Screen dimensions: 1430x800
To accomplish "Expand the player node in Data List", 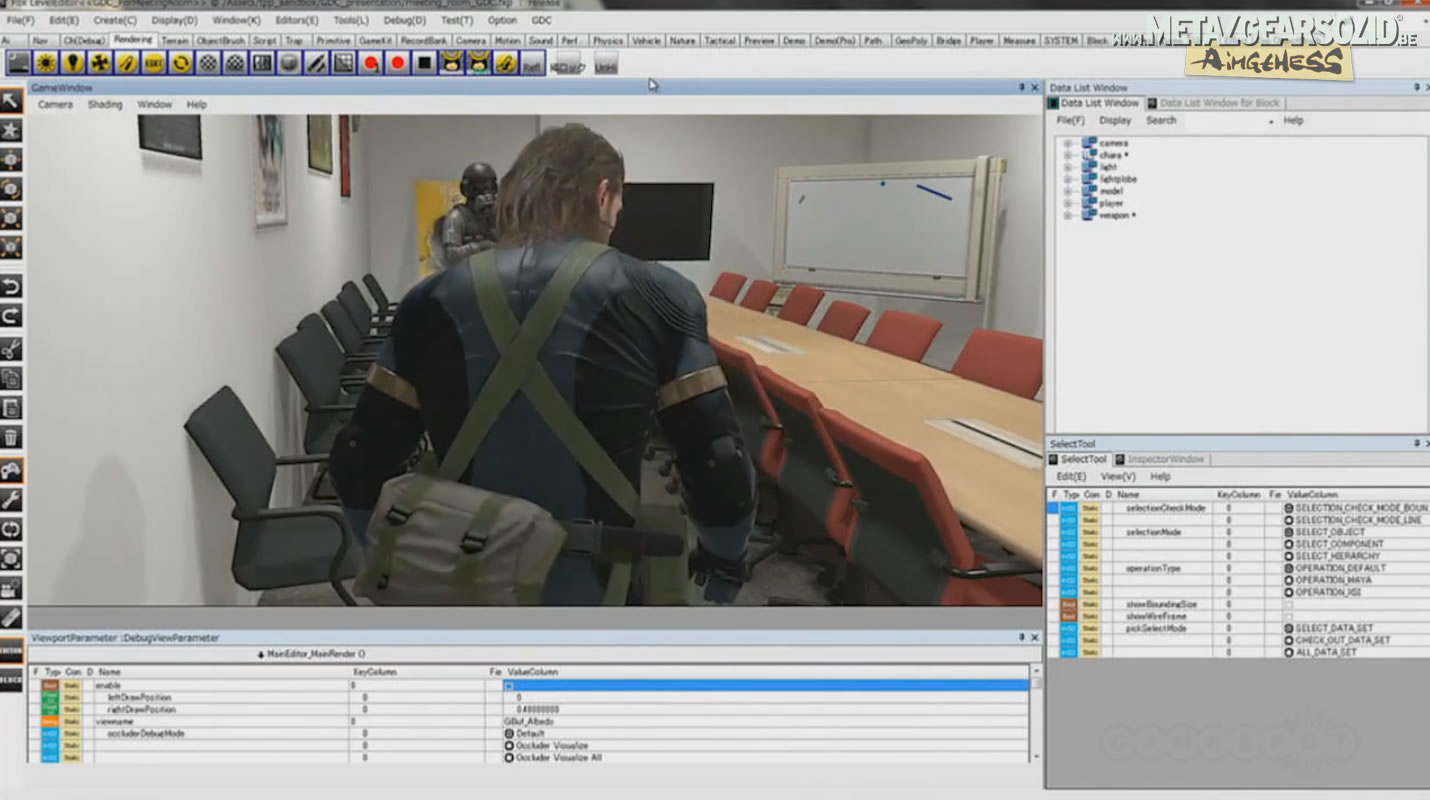I will pyautogui.click(x=1067, y=203).
